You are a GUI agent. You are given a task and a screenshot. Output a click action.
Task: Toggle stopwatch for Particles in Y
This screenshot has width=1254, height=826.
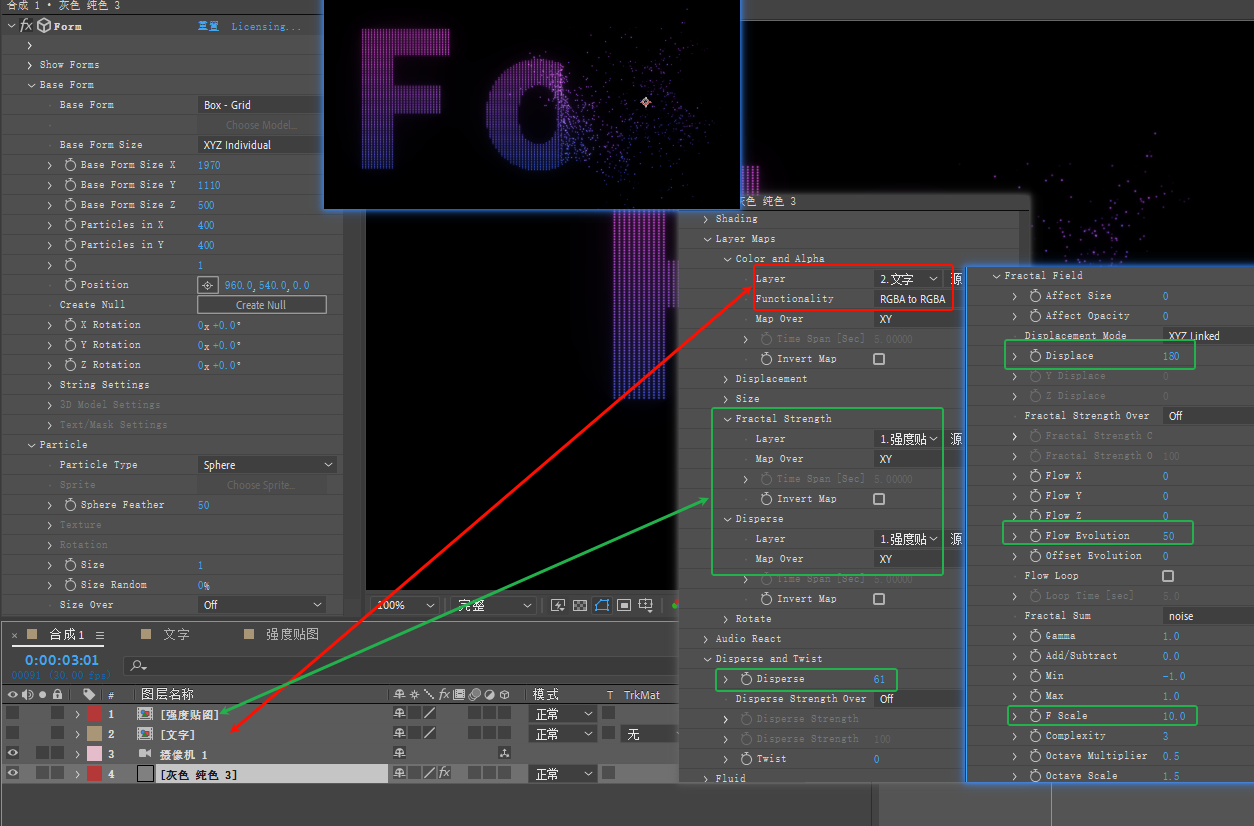point(70,245)
